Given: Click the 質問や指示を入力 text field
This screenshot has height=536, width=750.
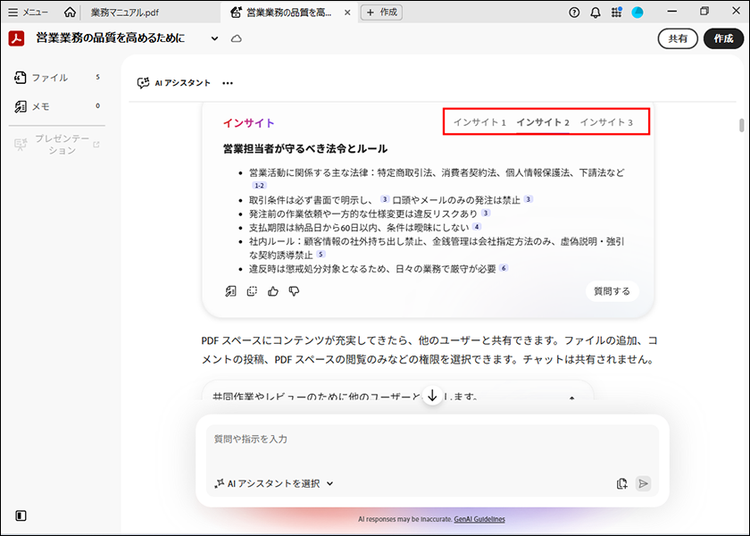Looking at the screenshot, I should [x=430, y=440].
